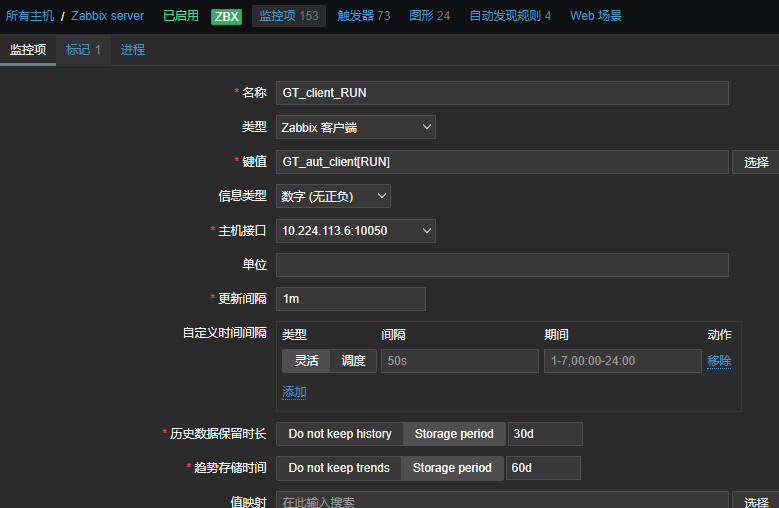Open the 触发器 73 section
Image resolution: width=779 pixels, height=508 pixels.
[364, 16]
